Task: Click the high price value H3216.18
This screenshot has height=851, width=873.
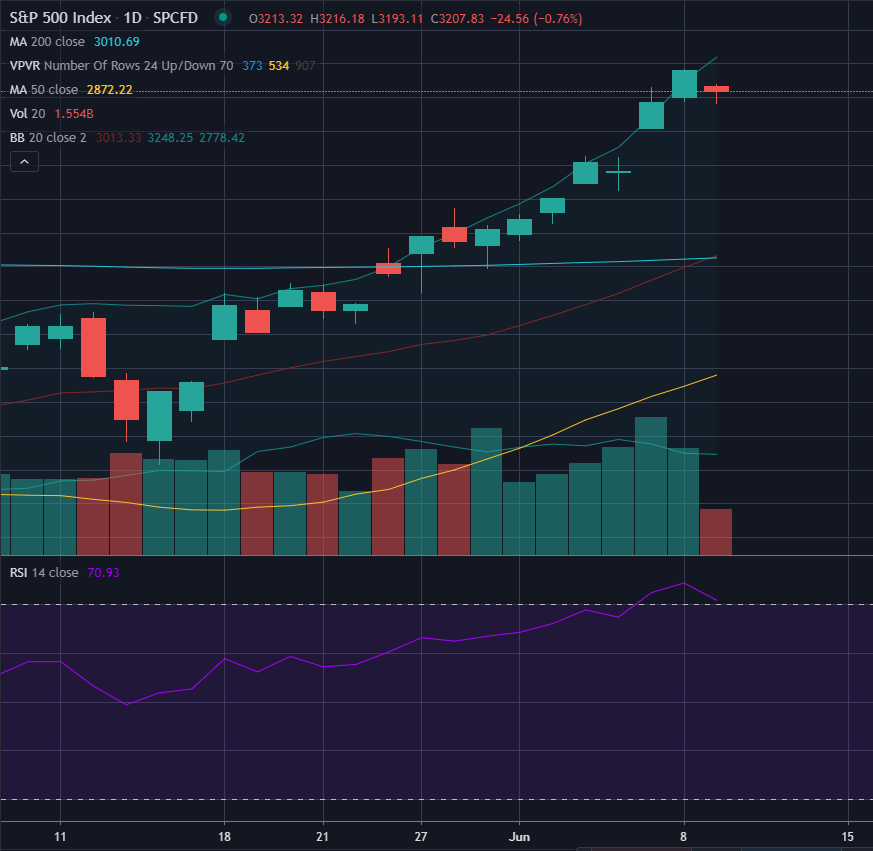Action: [337, 18]
